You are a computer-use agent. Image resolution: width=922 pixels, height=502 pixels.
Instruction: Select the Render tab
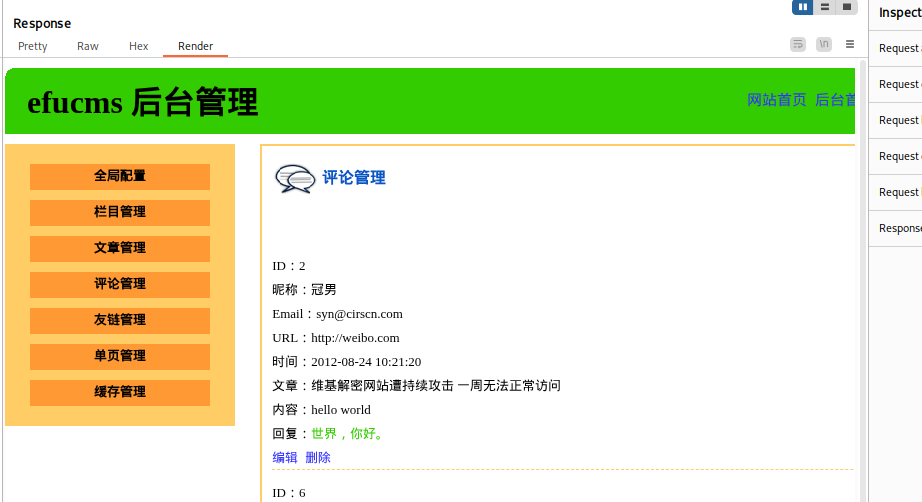coord(195,46)
